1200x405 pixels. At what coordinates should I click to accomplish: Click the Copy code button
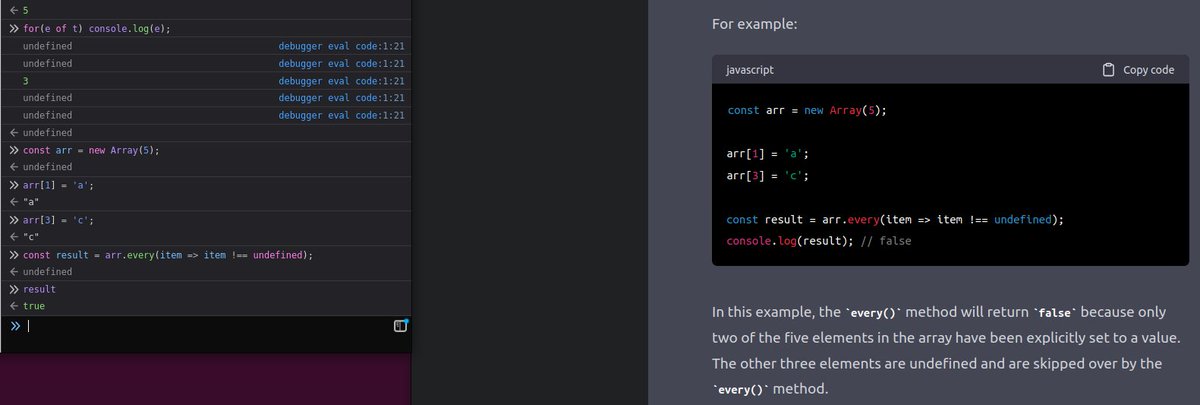1137,70
